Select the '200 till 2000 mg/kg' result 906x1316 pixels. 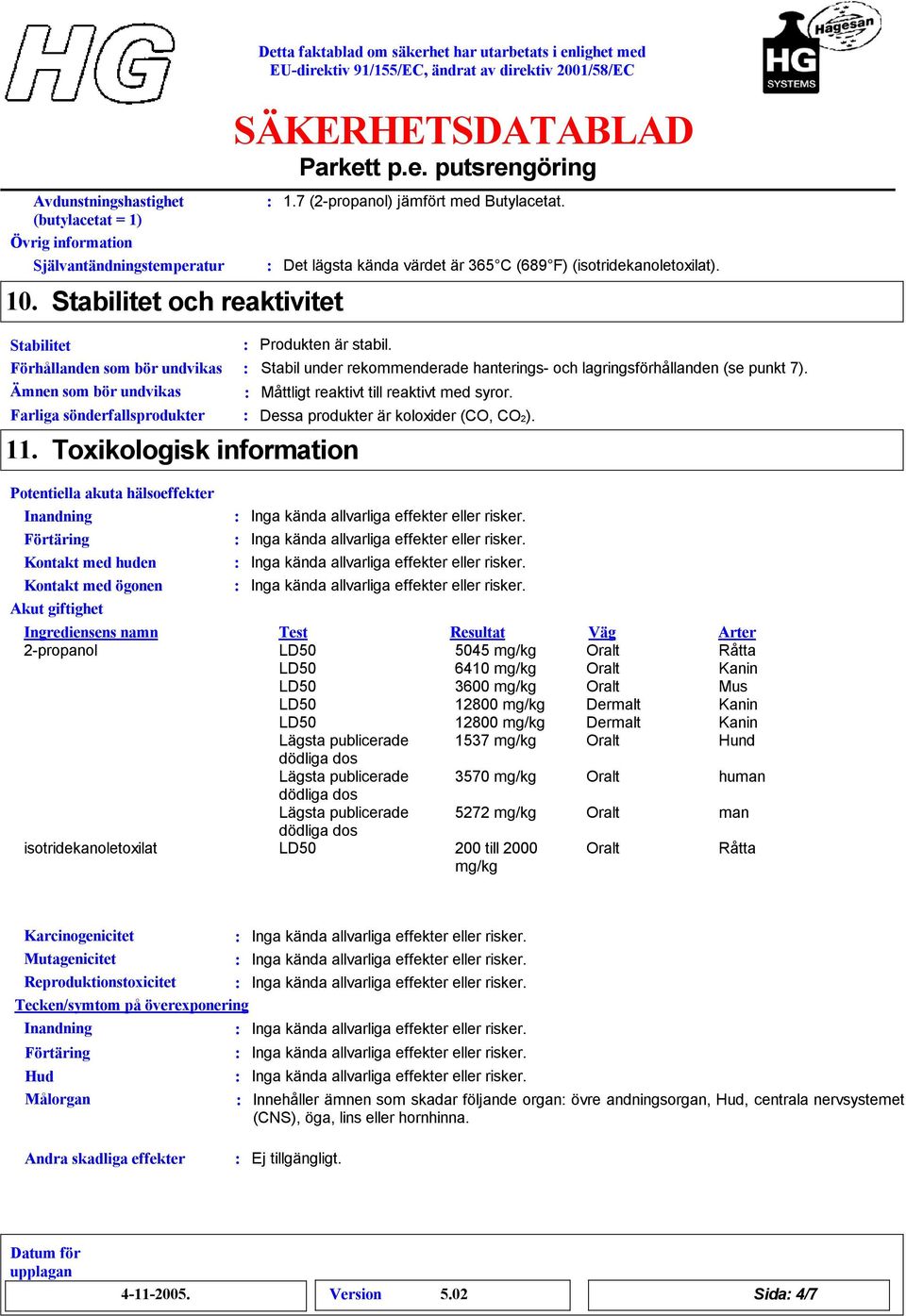tap(496, 858)
